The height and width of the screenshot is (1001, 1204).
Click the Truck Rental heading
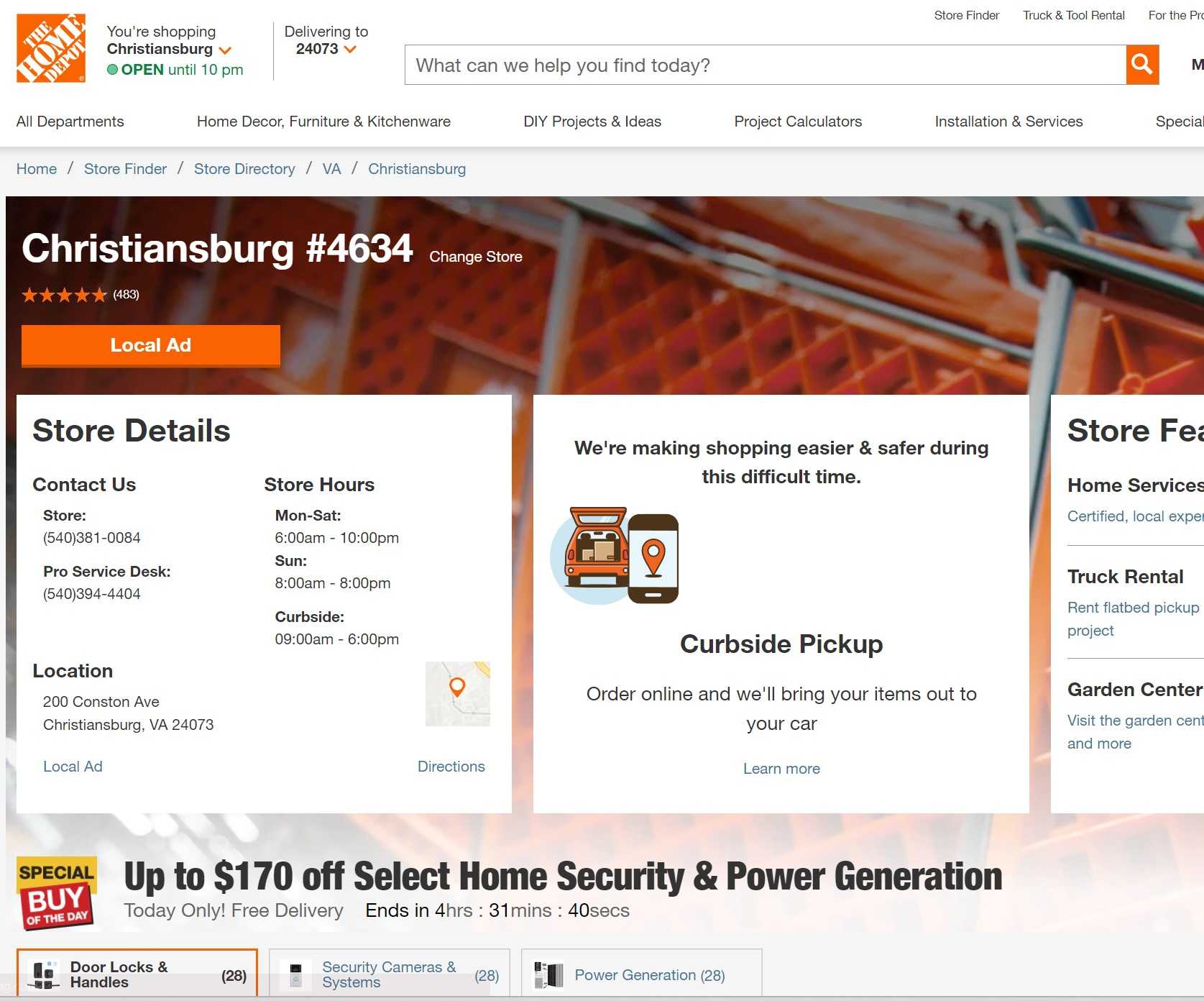(1125, 577)
